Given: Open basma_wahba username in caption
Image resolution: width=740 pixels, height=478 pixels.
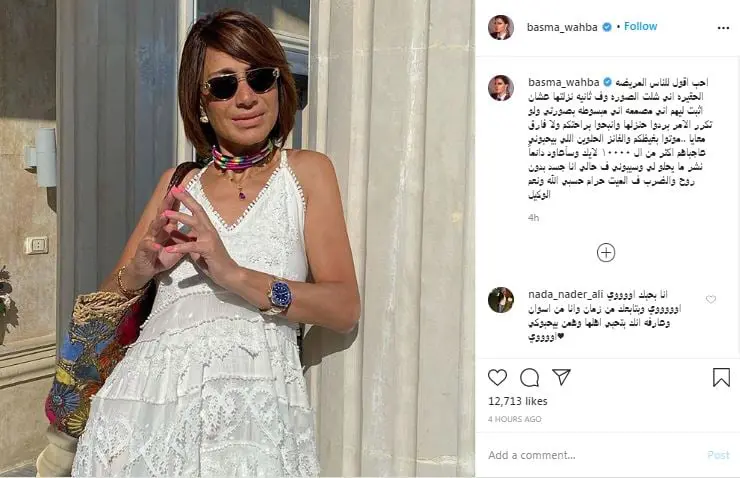Looking at the screenshot, I should (x=563, y=82).
